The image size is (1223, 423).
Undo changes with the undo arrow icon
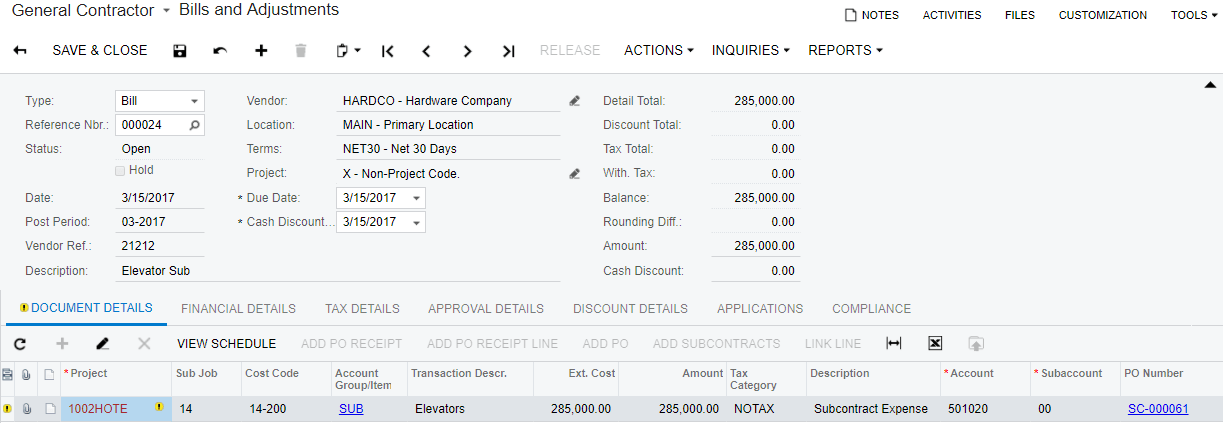click(220, 51)
